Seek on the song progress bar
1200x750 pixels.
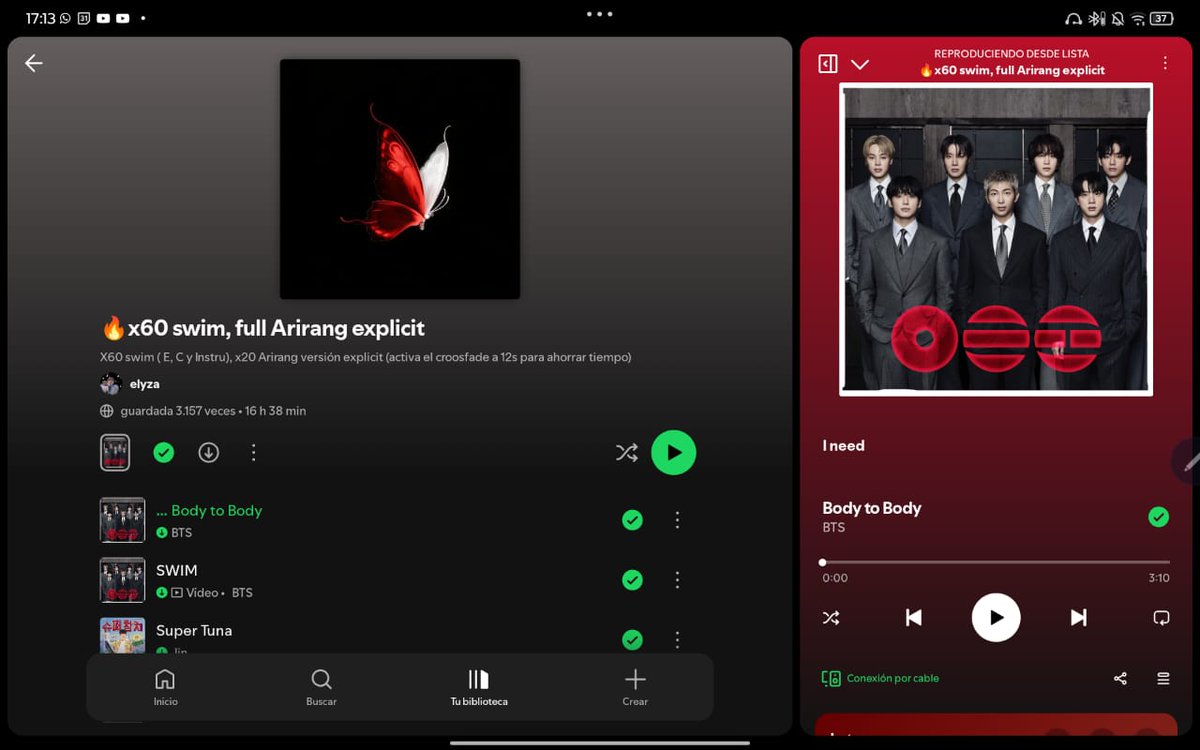[996, 562]
